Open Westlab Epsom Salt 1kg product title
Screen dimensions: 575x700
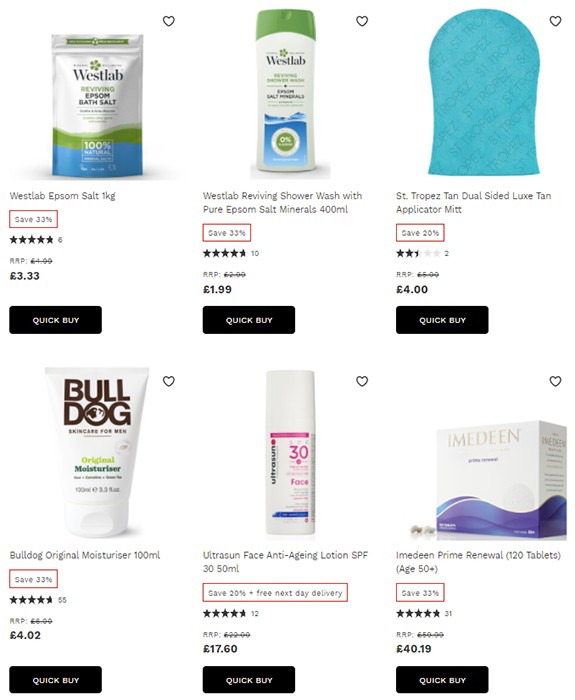point(62,196)
